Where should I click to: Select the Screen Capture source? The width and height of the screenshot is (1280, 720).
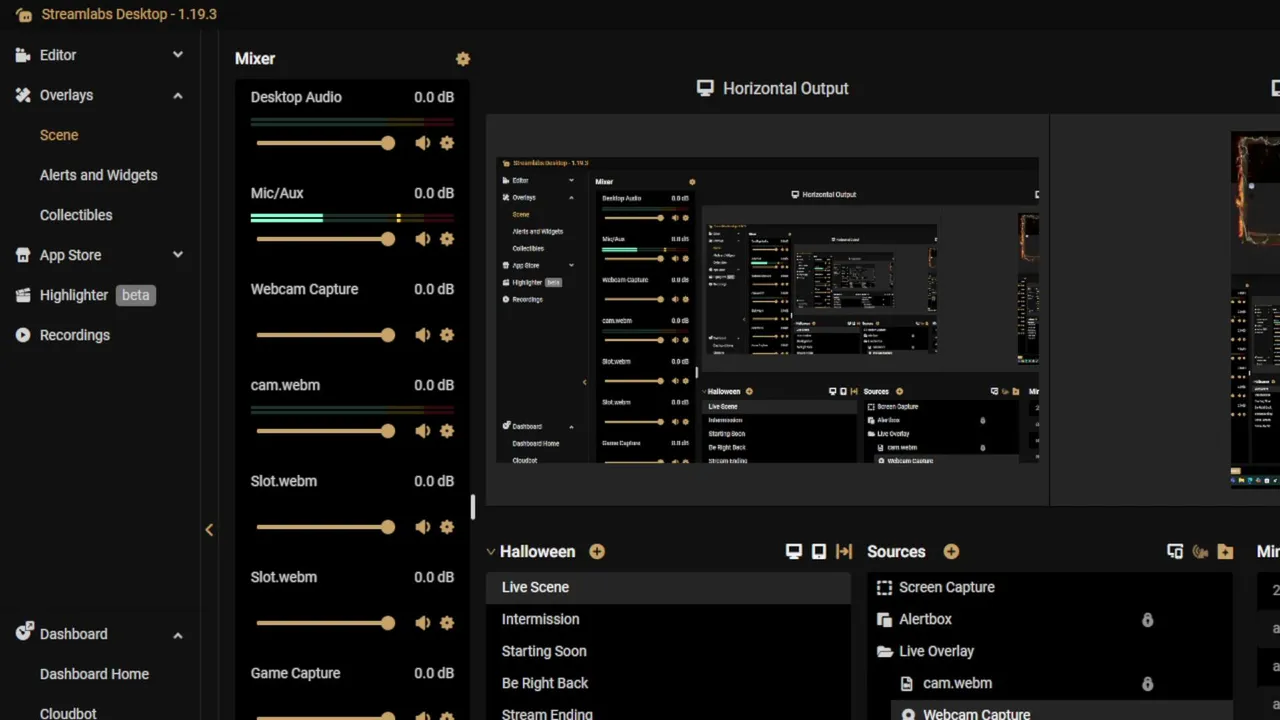tap(1050, 587)
